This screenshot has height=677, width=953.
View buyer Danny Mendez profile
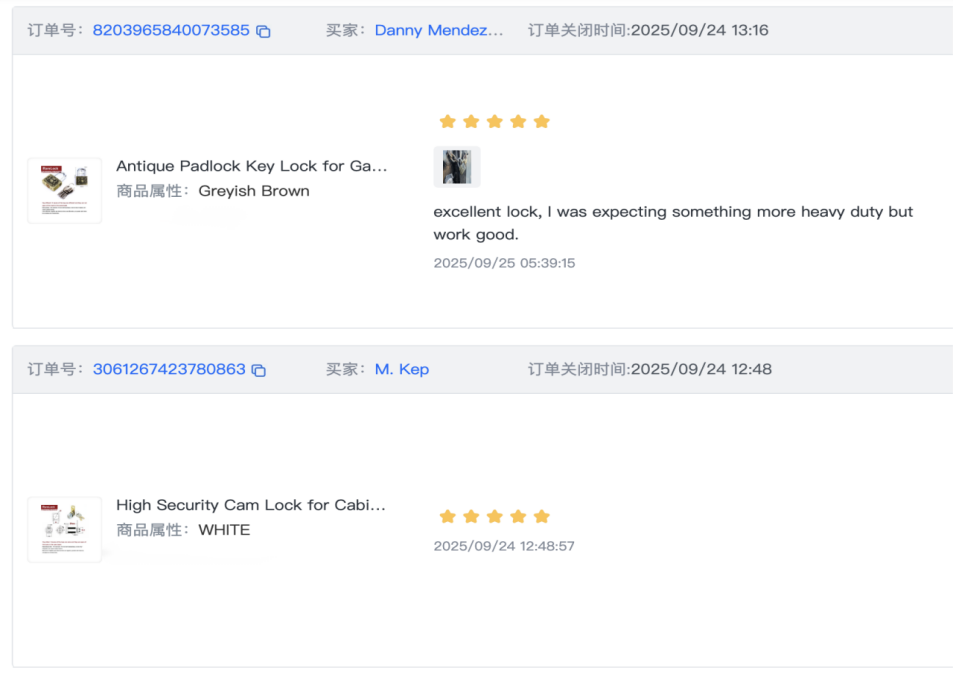click(438, 30)
